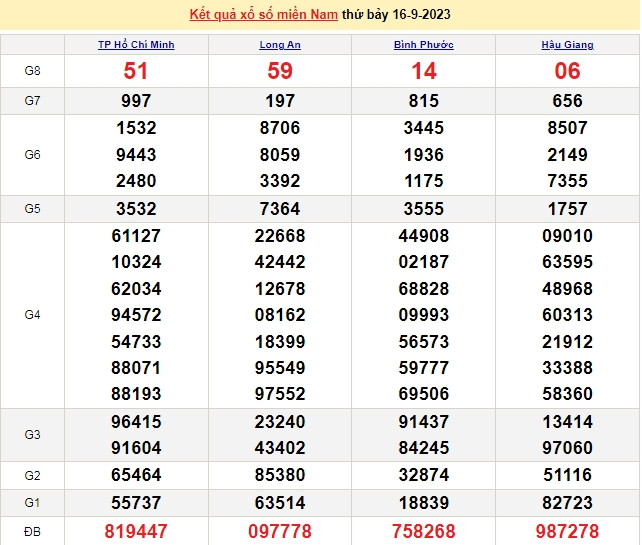This screenshot has height=545, width=642.
Task: Click the G7 result 815
Action: (x=424, y=101)
